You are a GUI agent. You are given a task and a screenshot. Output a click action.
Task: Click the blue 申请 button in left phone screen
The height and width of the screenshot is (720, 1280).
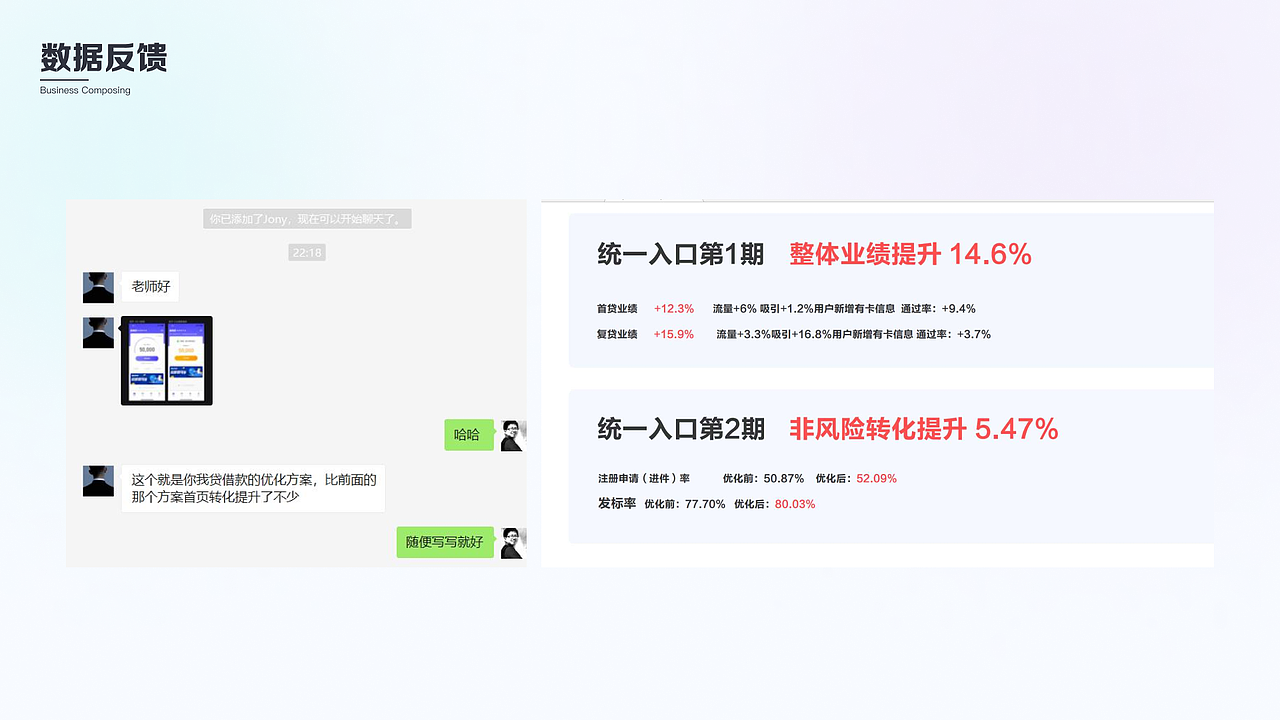tap(146, 358)
